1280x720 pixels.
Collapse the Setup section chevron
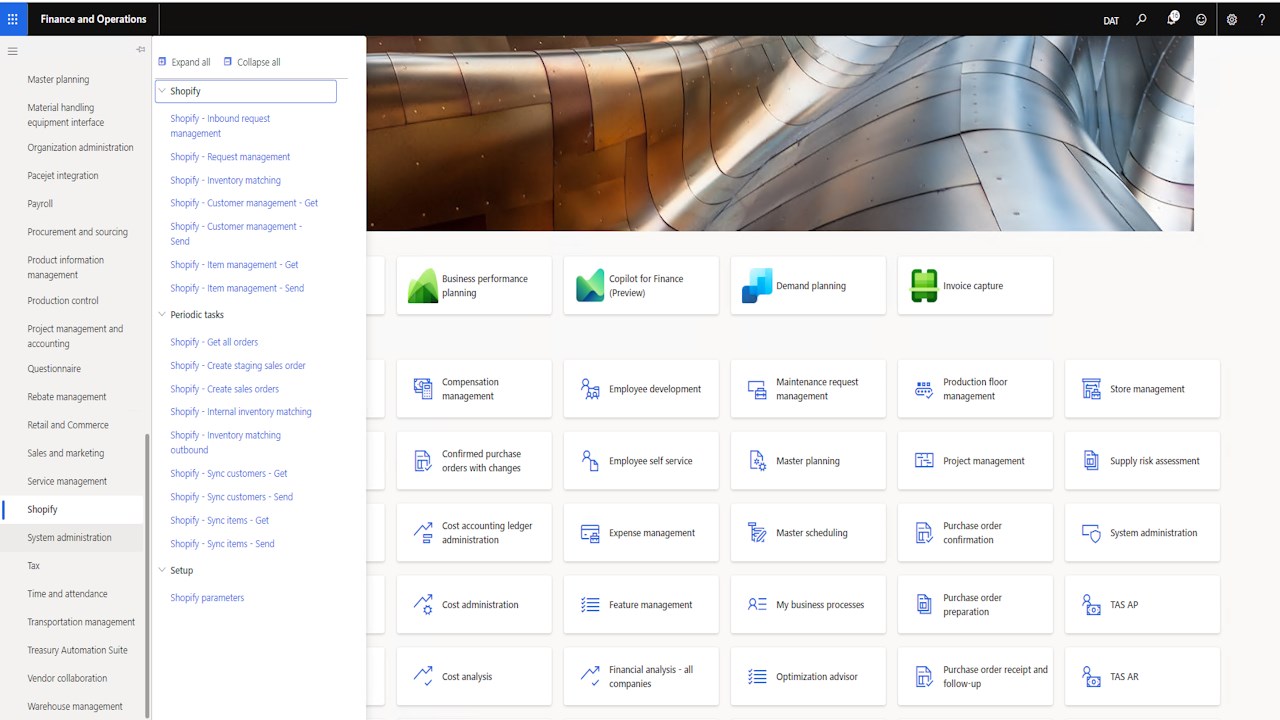pos(162,571)
